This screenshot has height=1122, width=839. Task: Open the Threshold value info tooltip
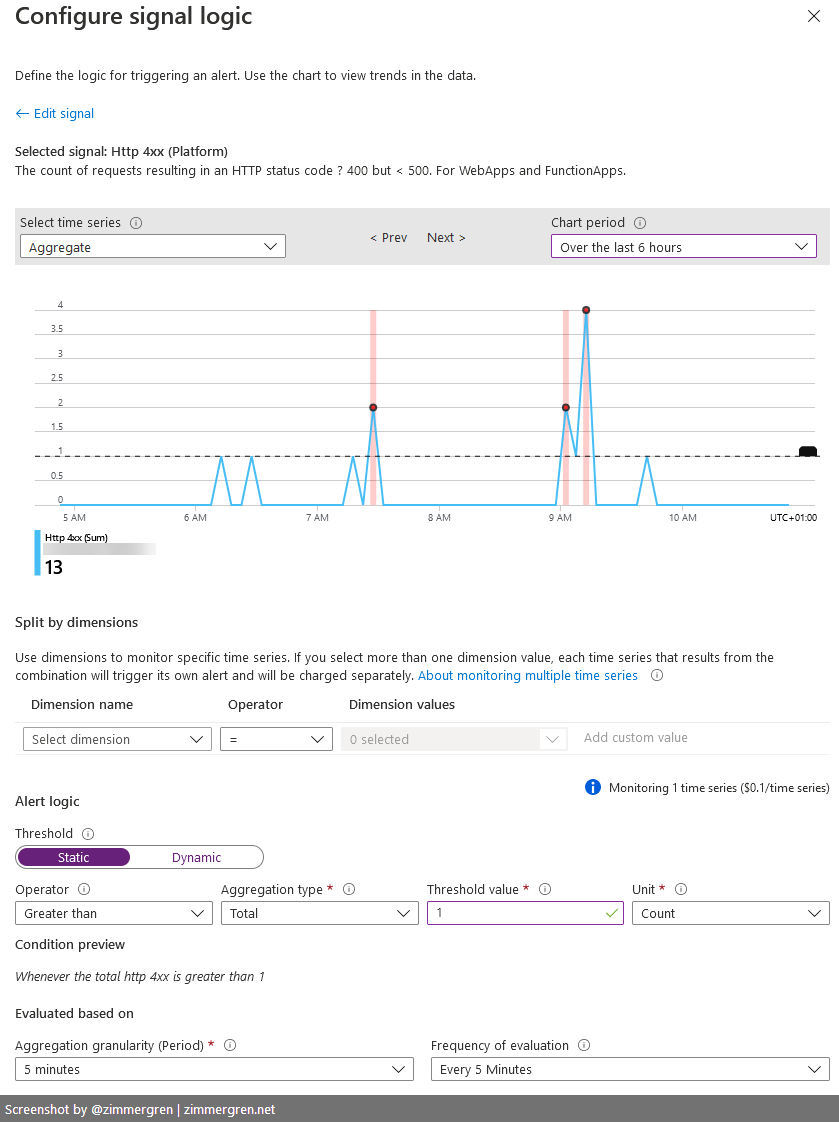[545, 889]
